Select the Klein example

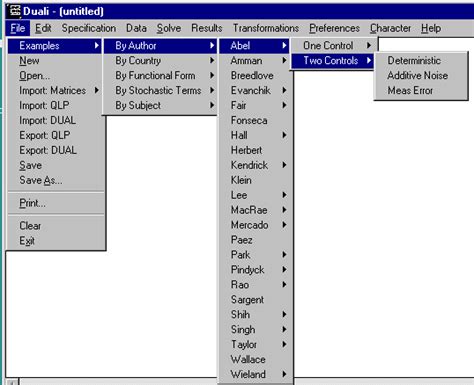(256, 180)
